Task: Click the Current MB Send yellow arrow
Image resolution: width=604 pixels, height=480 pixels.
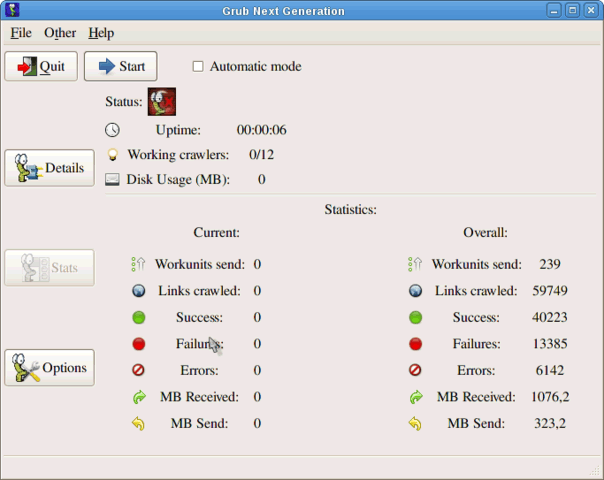Action: click(x=138, y=423)
